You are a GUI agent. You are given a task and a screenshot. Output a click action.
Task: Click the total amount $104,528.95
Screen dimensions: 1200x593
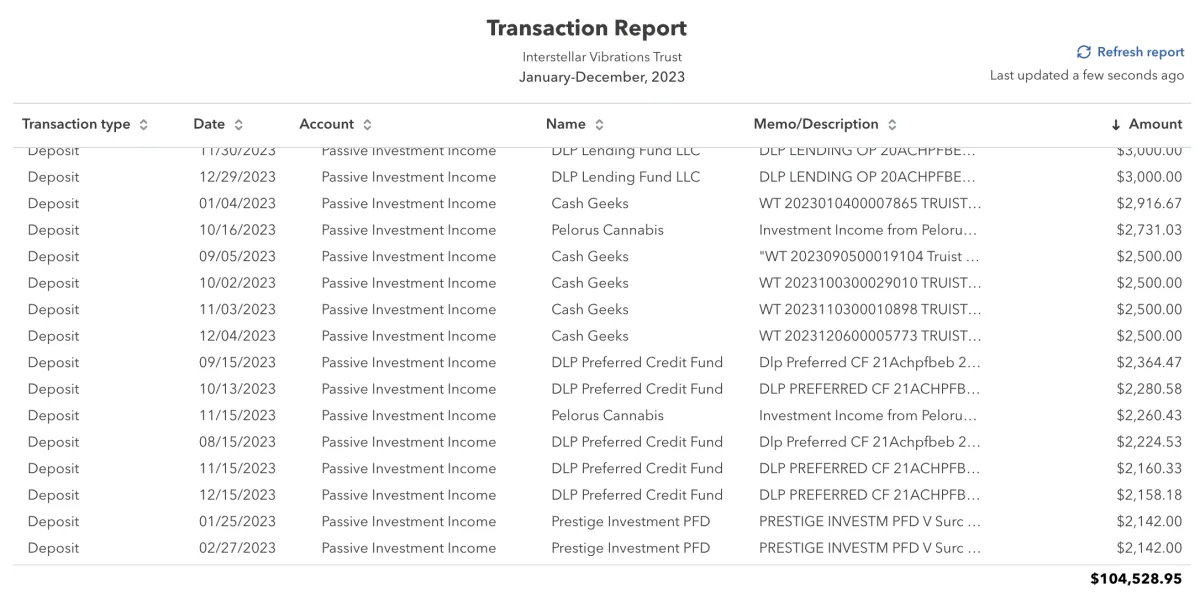tap(1136, 579)
